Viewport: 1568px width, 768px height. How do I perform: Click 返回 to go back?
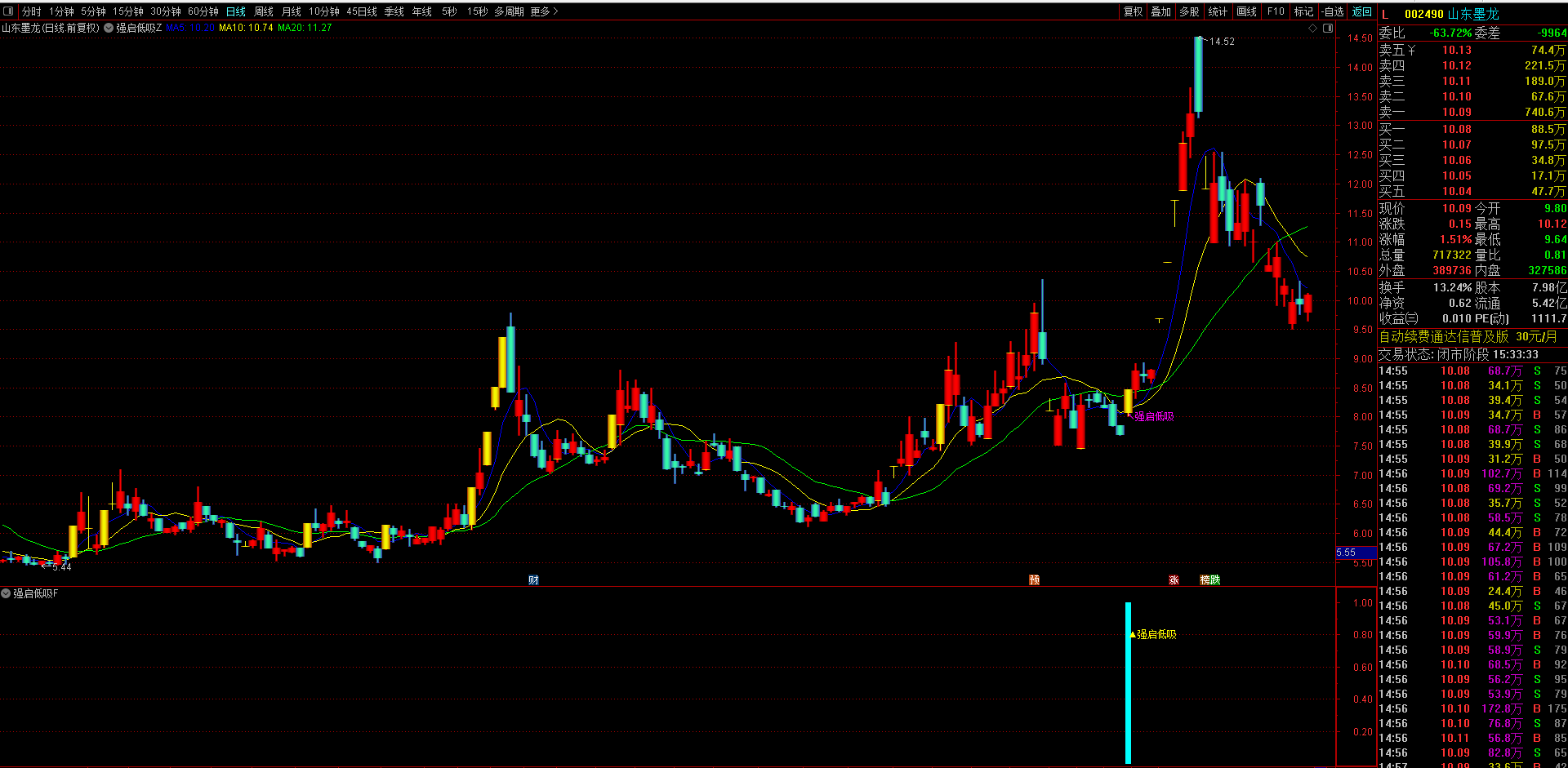(1361, 11)
